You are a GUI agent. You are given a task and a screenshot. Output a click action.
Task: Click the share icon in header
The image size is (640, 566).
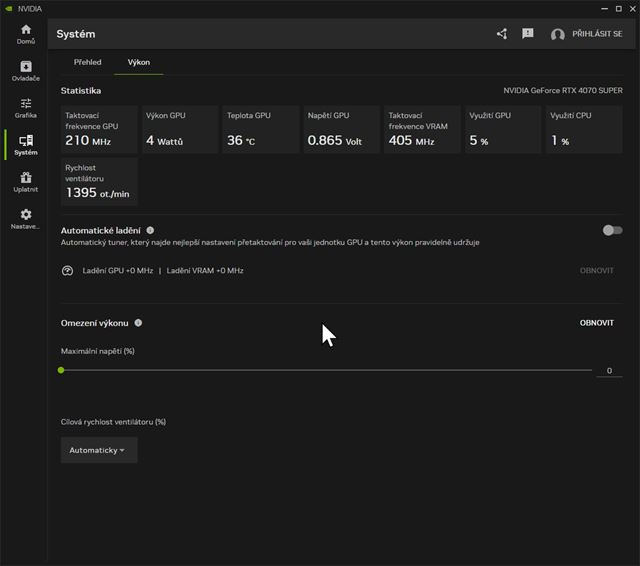tap(502, 34)
